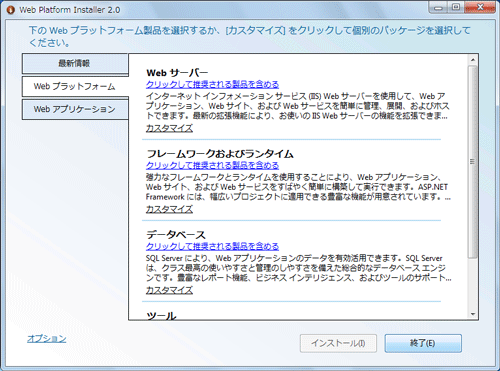Screen dimensions: 500x371
Task: Open カスタマイズ link under Web サーバー
Action: tap(169, 128)
